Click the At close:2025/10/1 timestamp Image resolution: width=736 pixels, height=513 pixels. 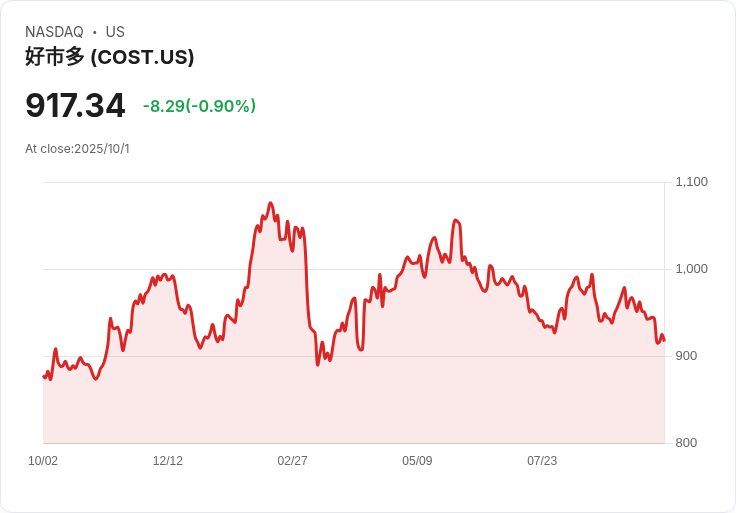click(x=77, y=149)
